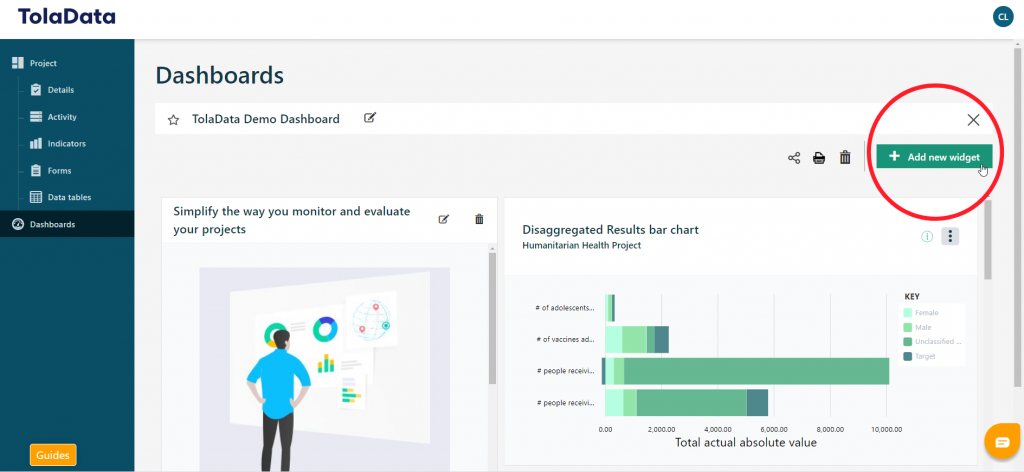
Task: Open the bar chart widget options menu
Action: coord(950,236)
